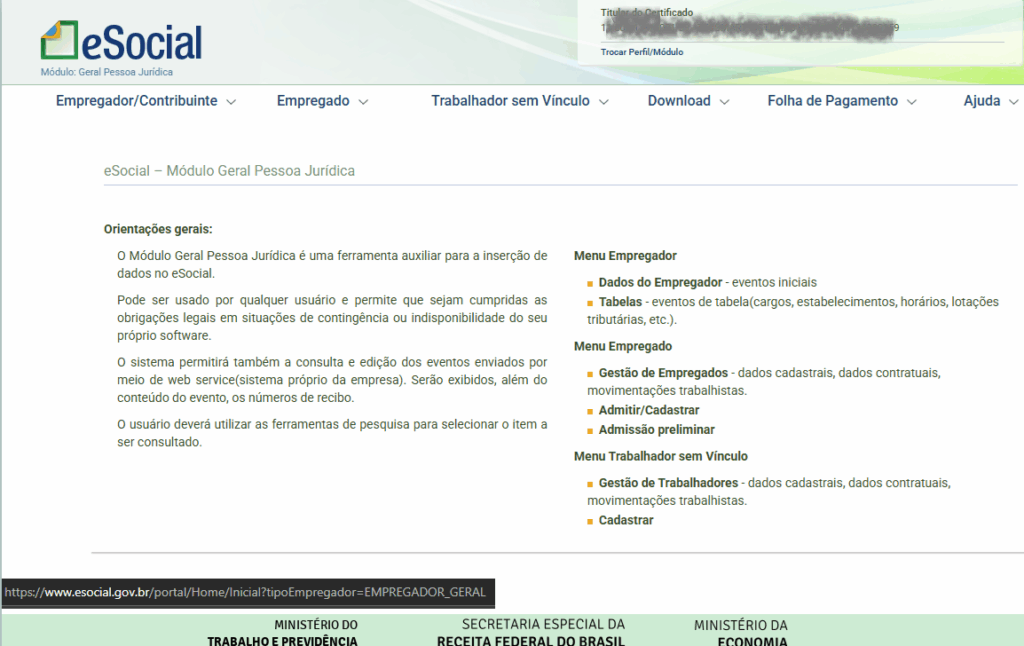The image size is (1024, 646).
Task: Click the orange bullet beside Gestão de Empregados
Action: tap(590, 375)
